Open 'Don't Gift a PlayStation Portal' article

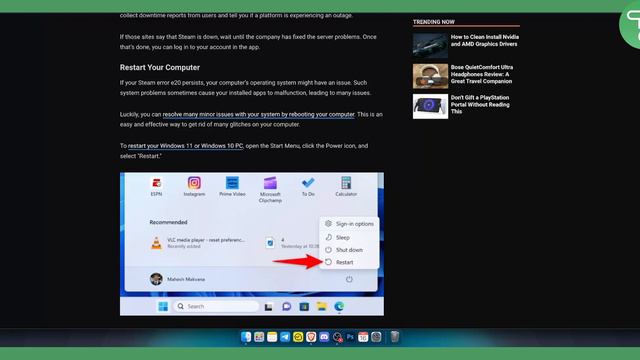[480, 104]
